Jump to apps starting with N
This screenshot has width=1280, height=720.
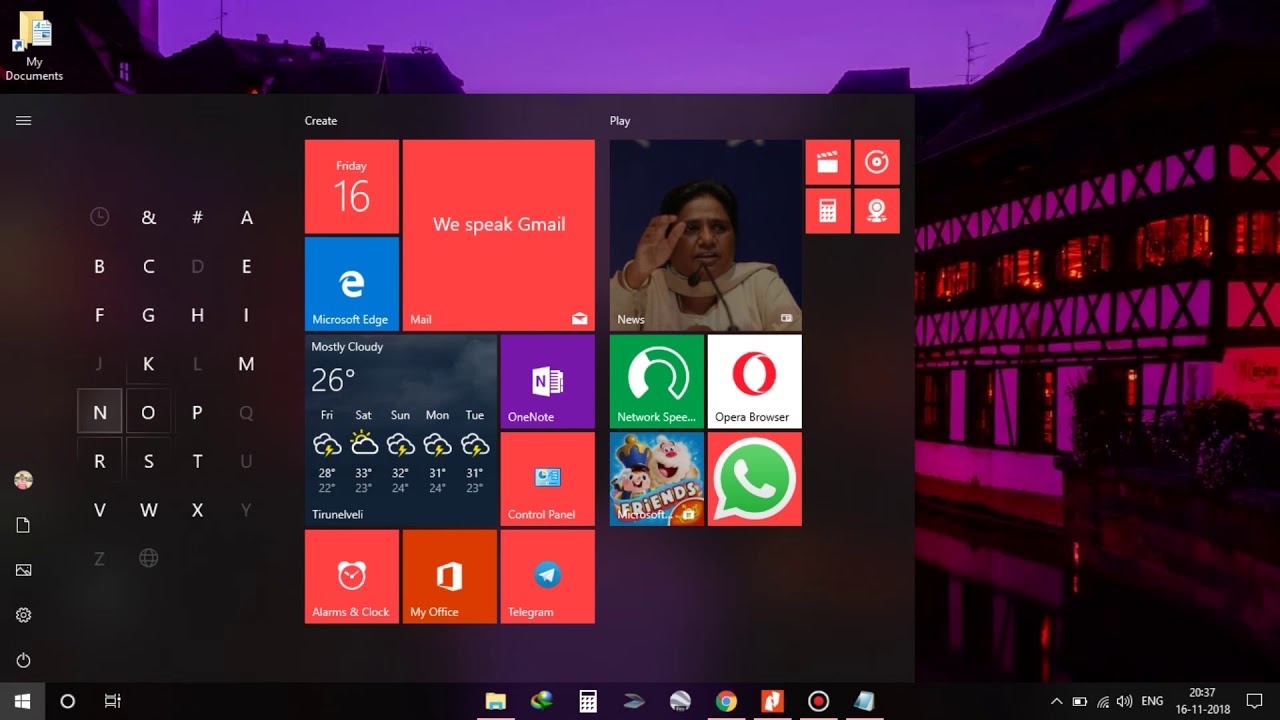[x=99, y=412]
